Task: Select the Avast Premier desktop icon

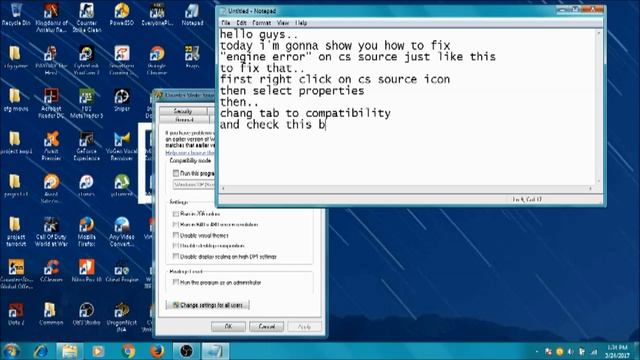Action: coord(51,146)
